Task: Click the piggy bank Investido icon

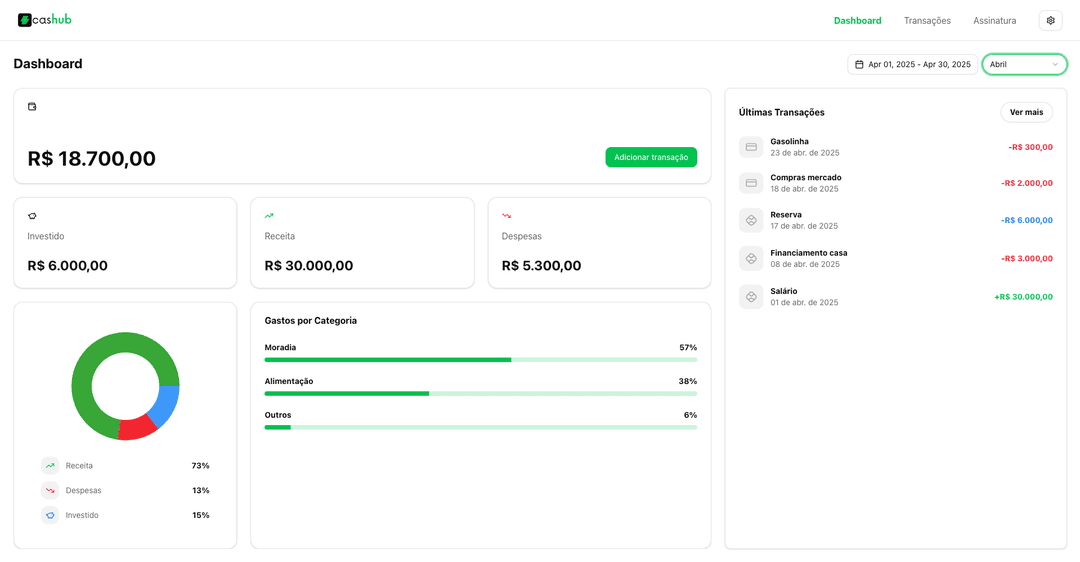Action: 32,216
